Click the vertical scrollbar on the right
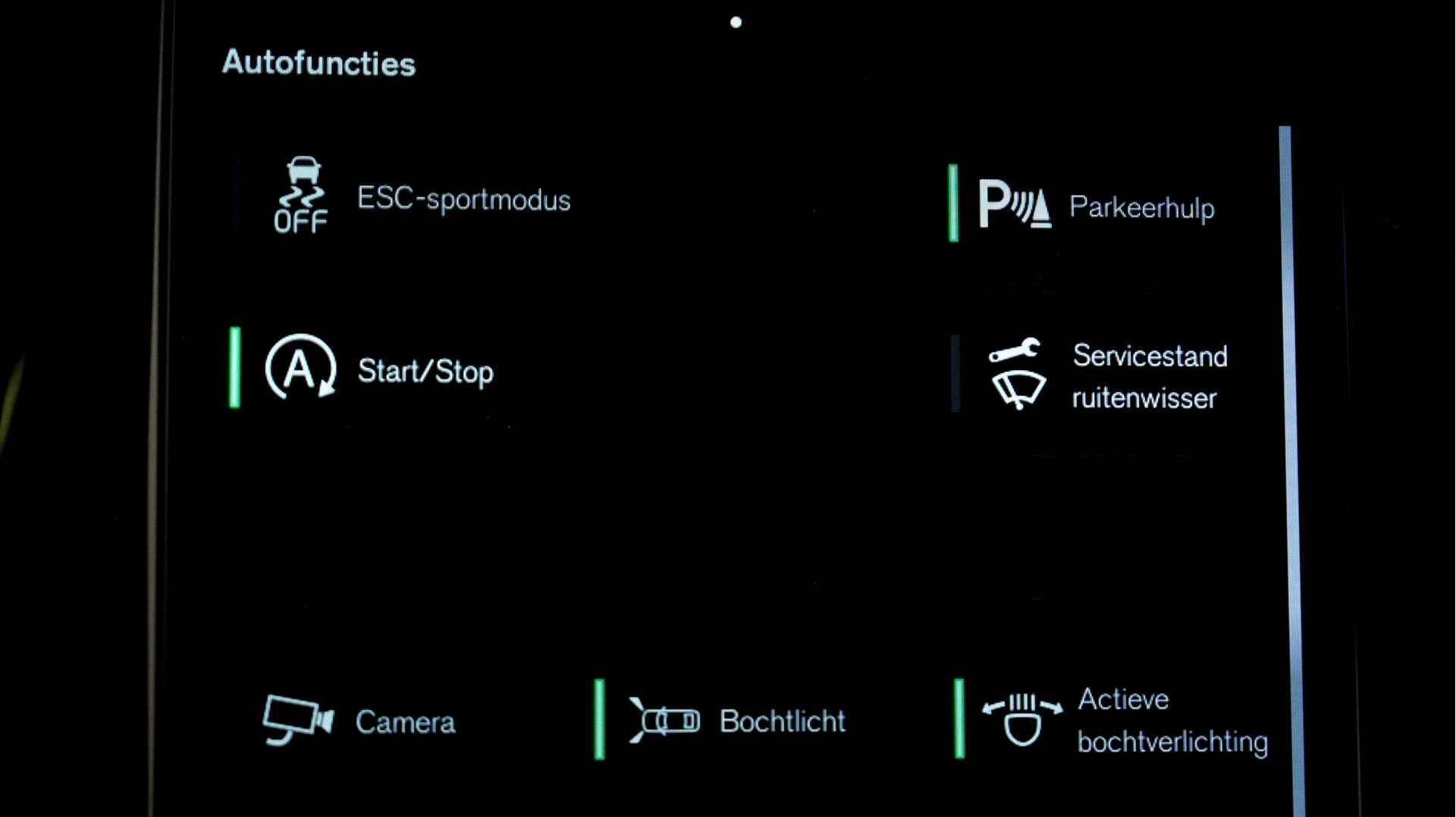 1291,470
